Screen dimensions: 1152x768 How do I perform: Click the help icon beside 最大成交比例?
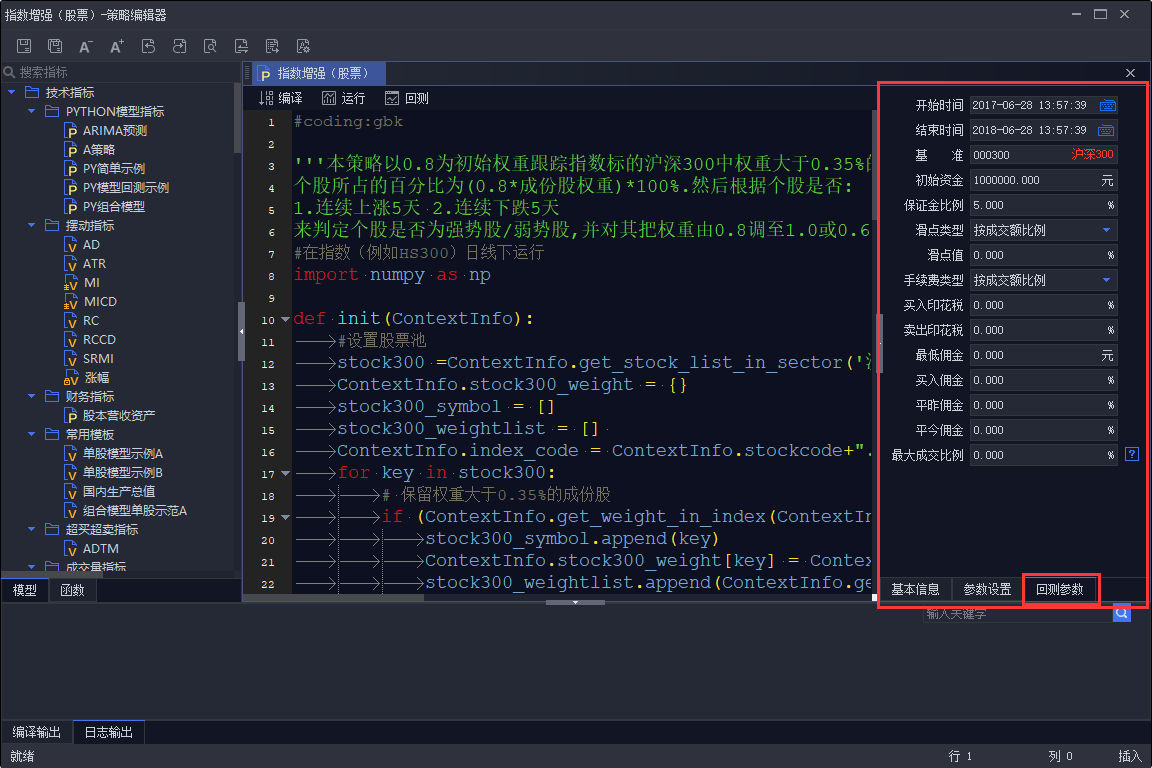point(1132,455)
